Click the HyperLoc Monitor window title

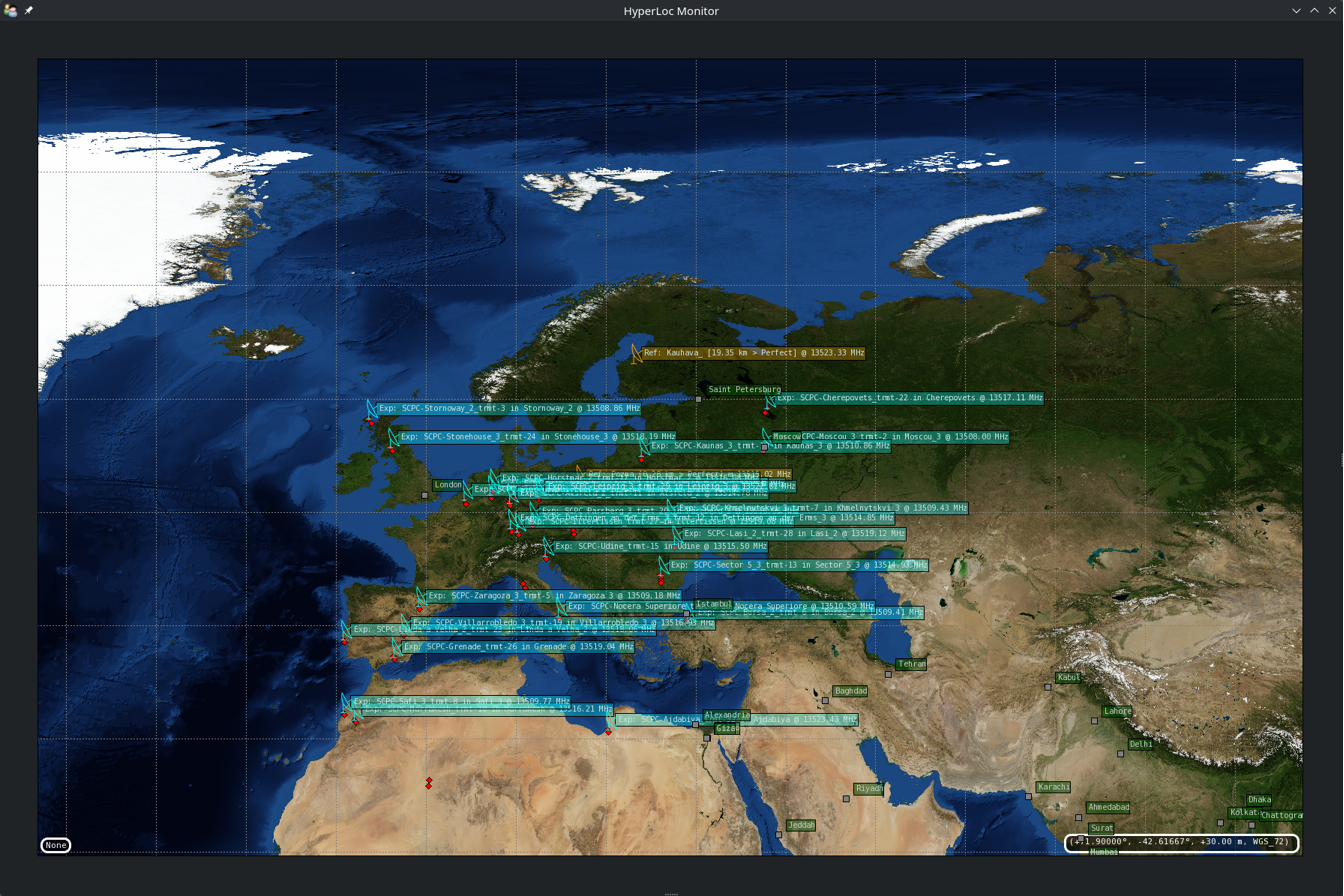[671, 10]
